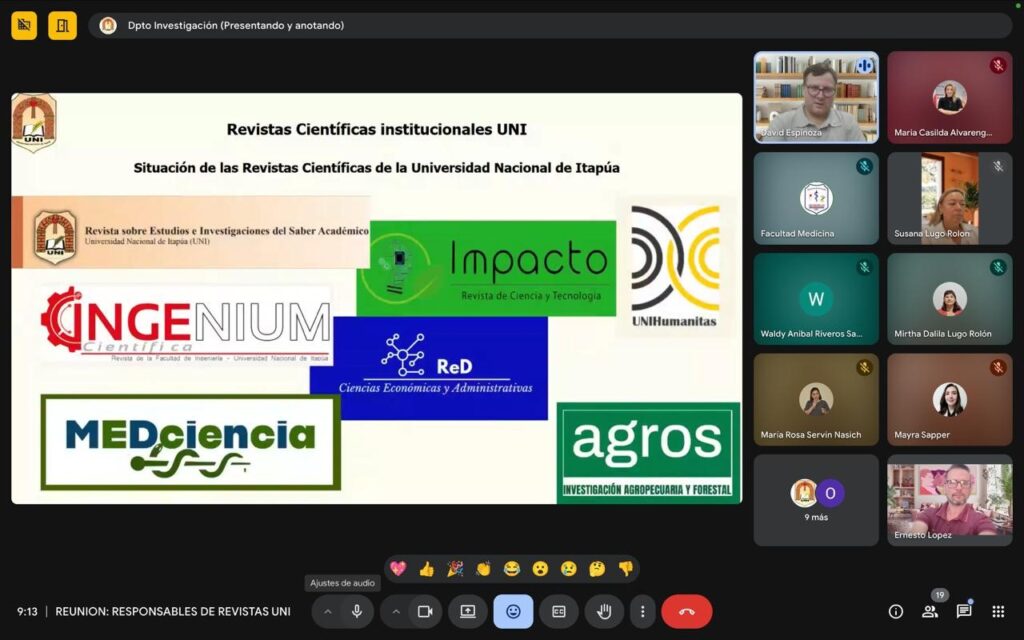
Task: Click the present screen icon
Action: [467, 612]
